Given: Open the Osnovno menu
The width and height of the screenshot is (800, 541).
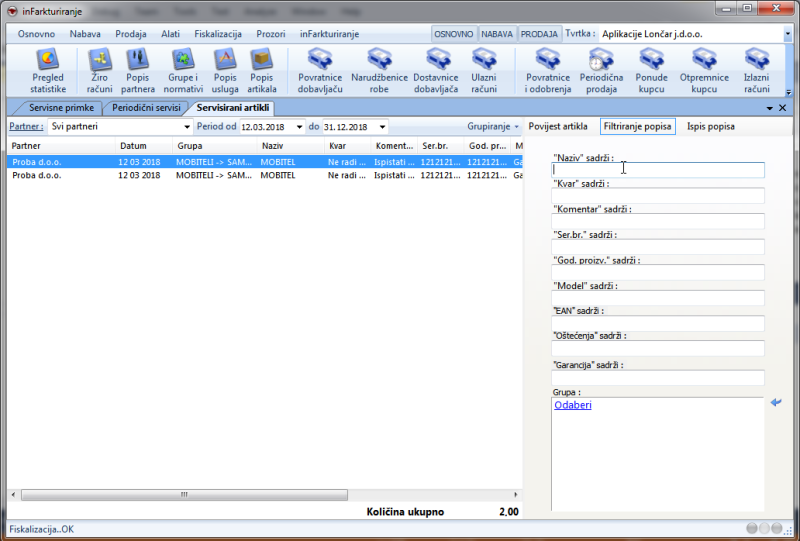Looking at the screenshot, I should pos(36,34).
